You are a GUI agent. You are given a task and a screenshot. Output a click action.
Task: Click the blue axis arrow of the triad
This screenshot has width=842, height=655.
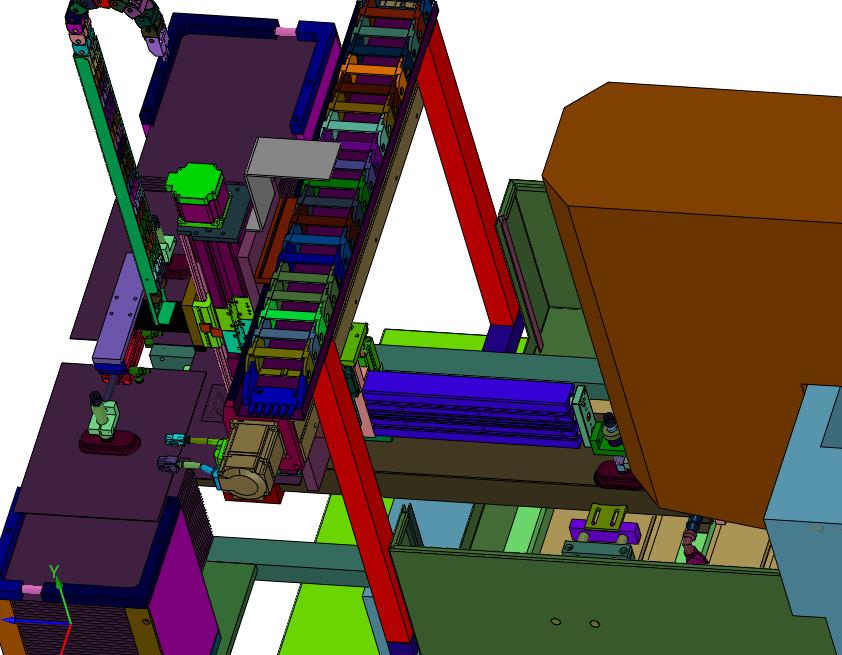coord(35,623)
